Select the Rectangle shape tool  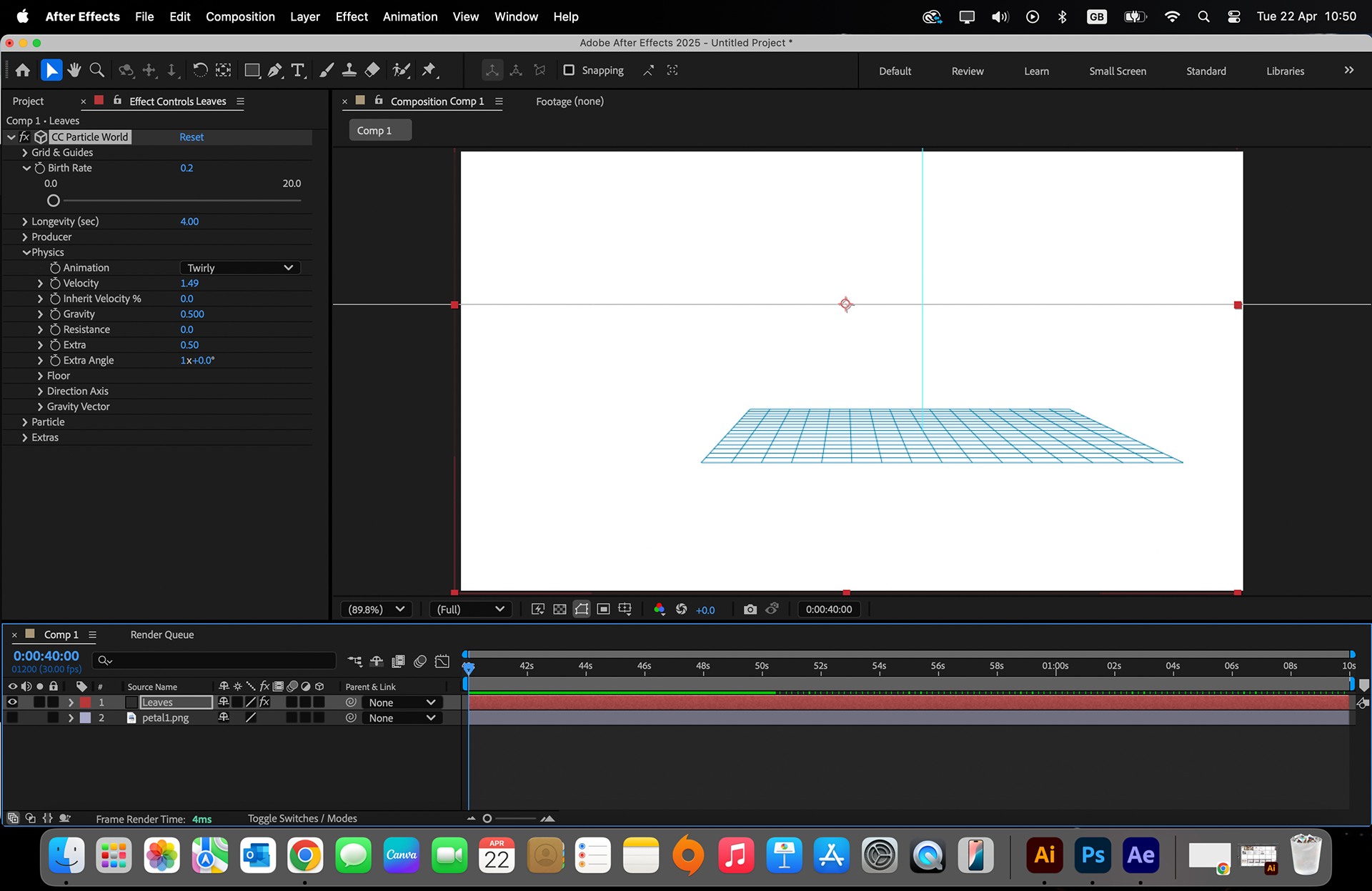click(252, 70)
